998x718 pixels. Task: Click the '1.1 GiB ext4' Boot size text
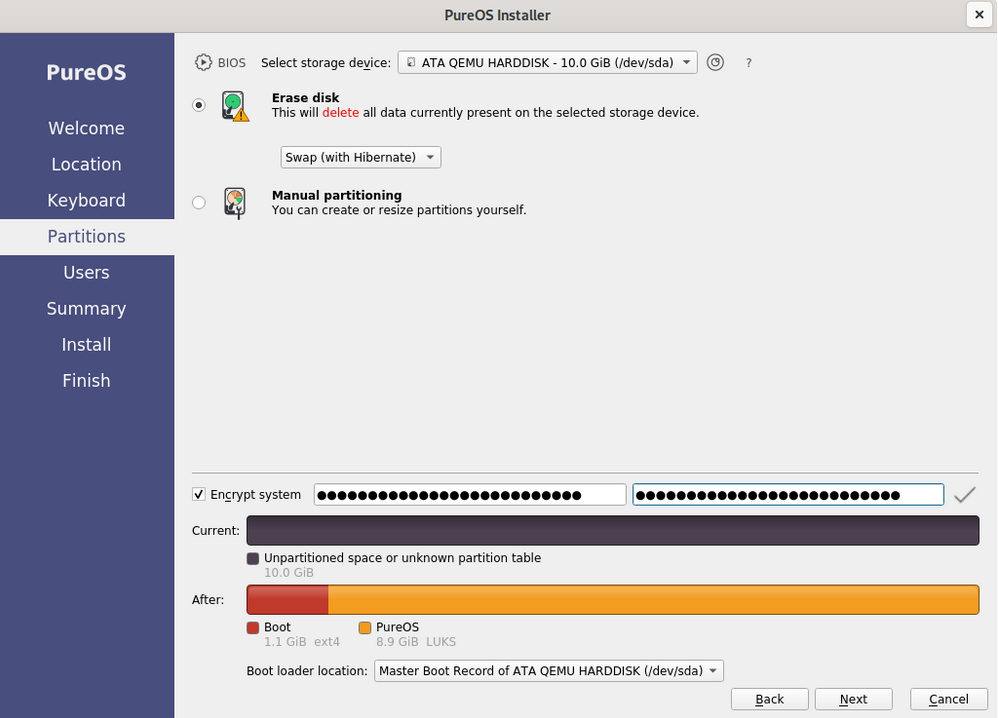coord(302,642)
